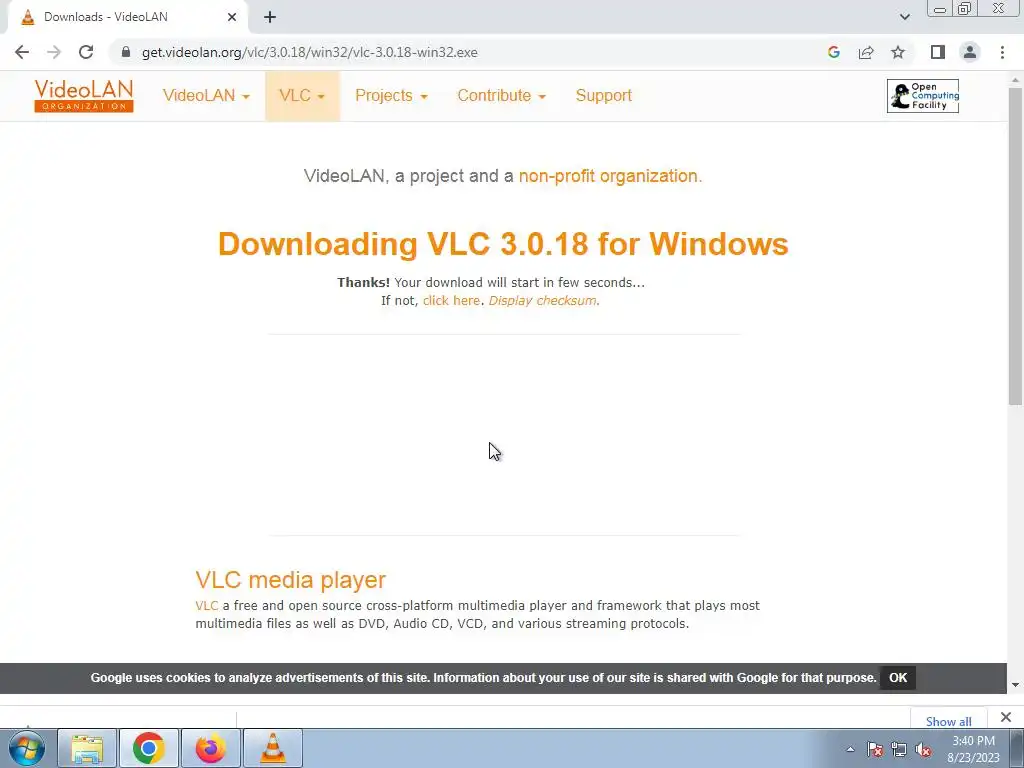This screenshot has width=1024, height=768.
Task: Expand the Projects menu
Action: pyautogui.click(x=391, y=95)
